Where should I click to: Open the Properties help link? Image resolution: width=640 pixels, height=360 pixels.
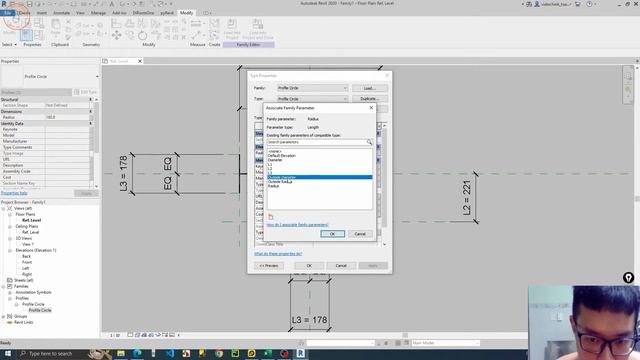coord(14,193)
